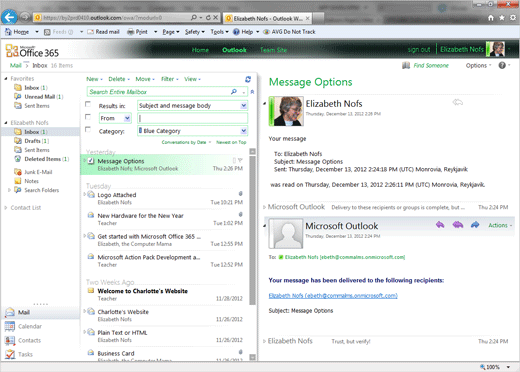Screen dimensions: 520x372
Task: Toggle the From filter checkbox
Action: pos(88,117)
